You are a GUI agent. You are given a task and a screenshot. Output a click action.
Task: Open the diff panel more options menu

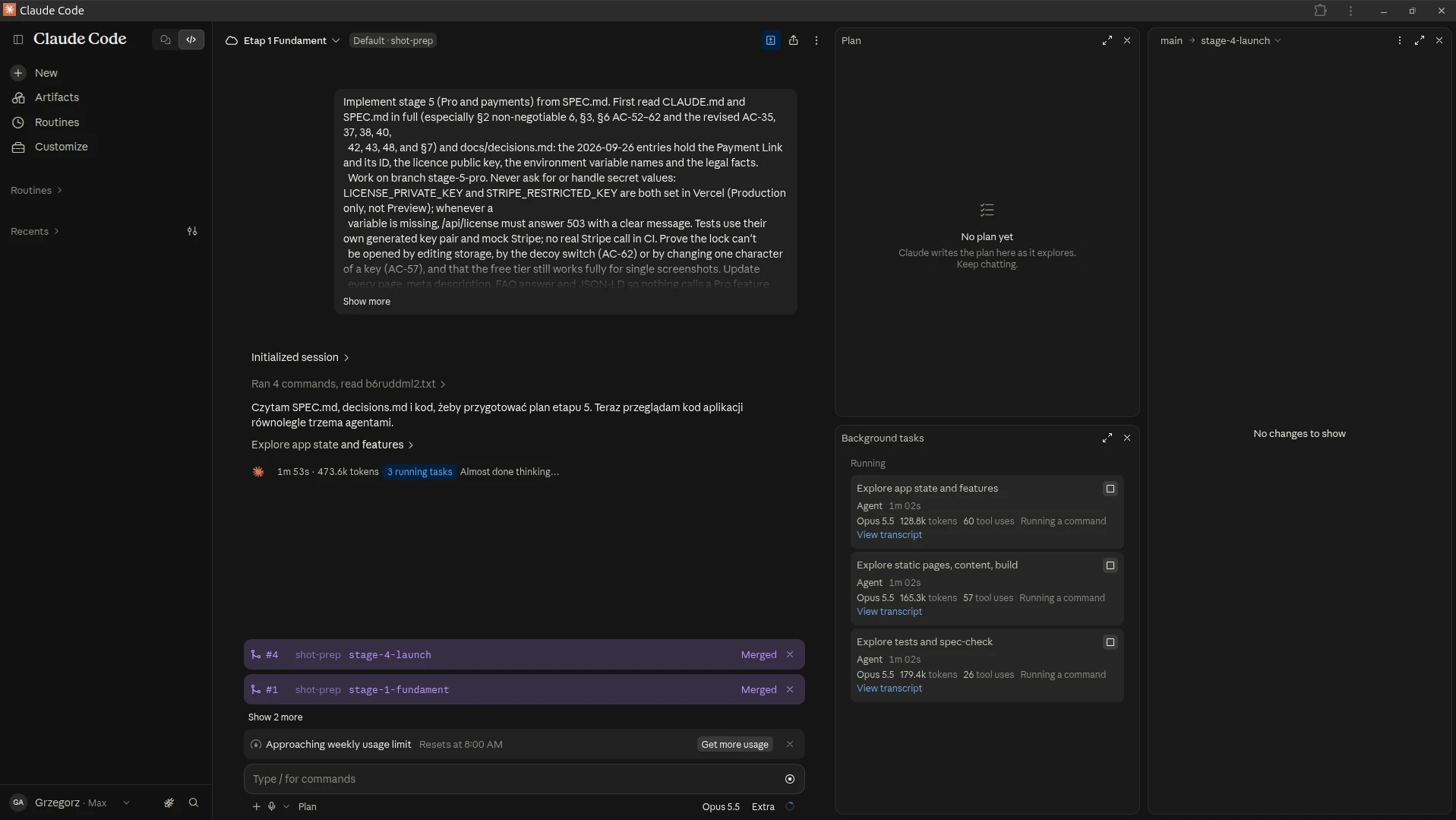click(x=1400, y=40)
